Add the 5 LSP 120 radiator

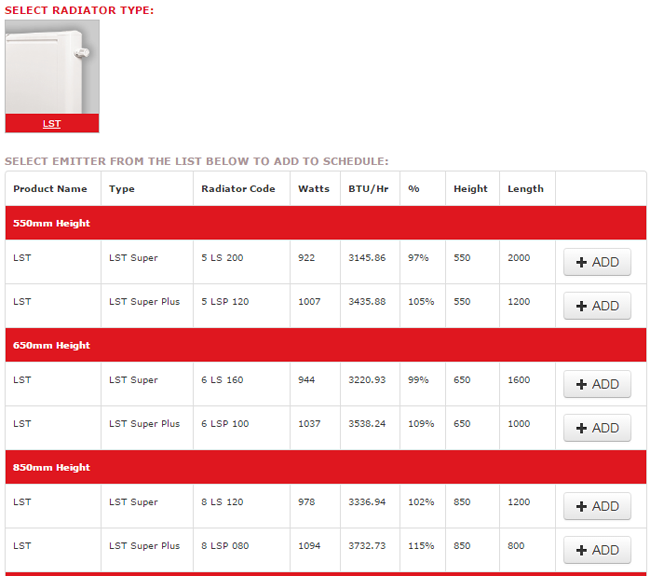(x=597, y=306)
